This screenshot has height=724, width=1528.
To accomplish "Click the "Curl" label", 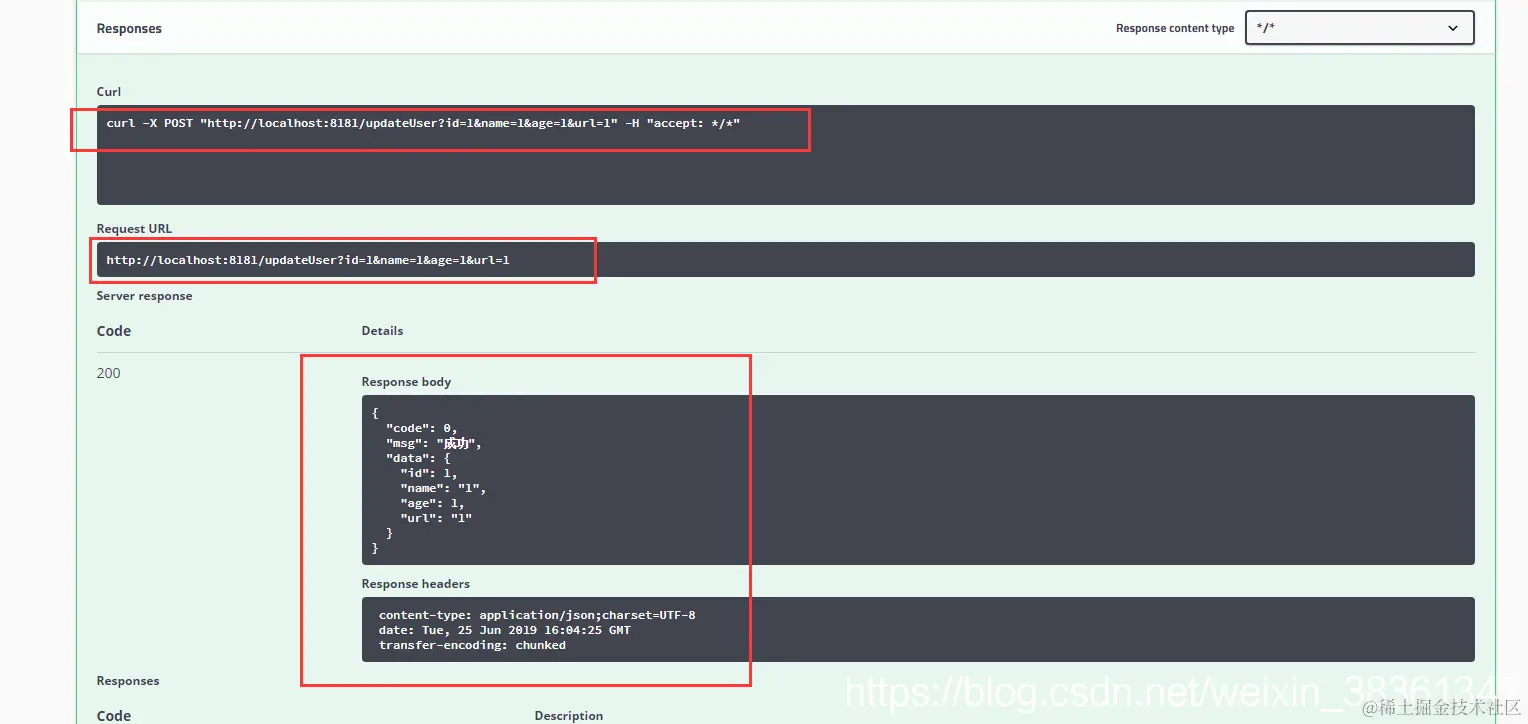I will (109, 92).
